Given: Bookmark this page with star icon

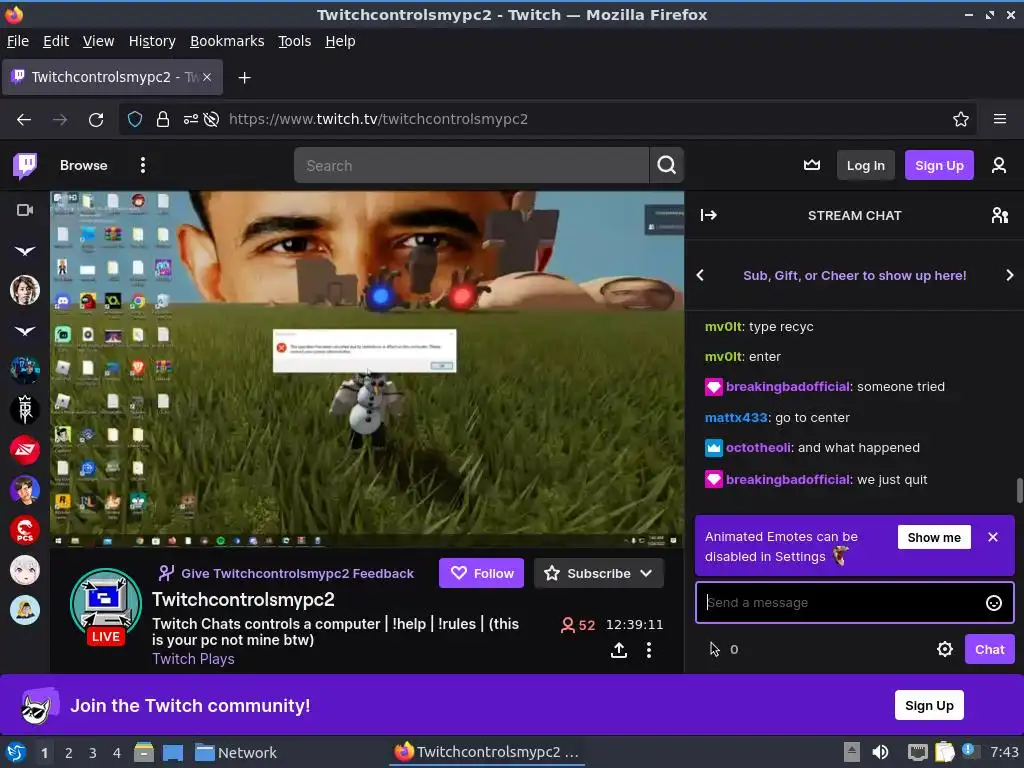Looking at the screenshot, I should (x=960, y=120).
